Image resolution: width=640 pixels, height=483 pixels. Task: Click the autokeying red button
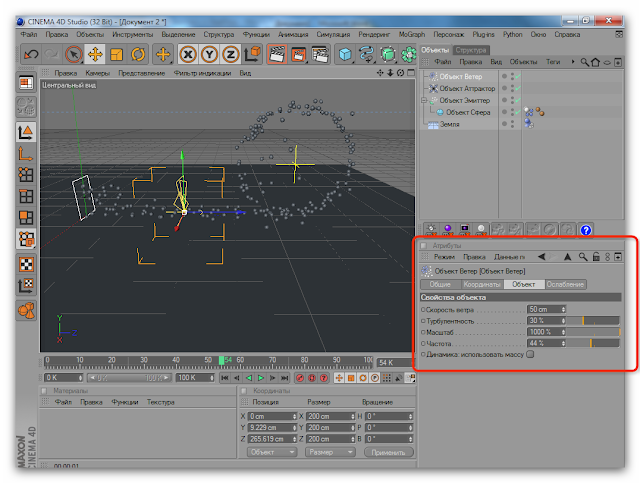click(x=312, y=378)
